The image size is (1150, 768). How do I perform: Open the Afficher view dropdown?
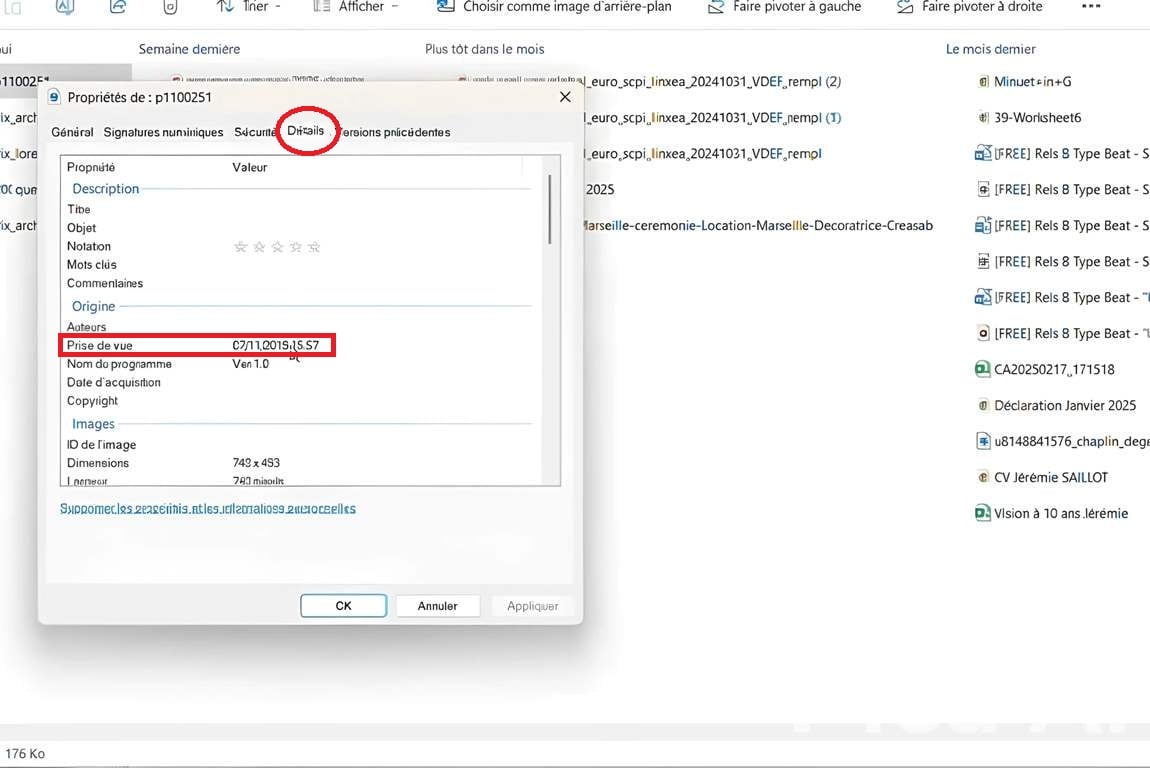pyautogui.click(x=355, y=7)
